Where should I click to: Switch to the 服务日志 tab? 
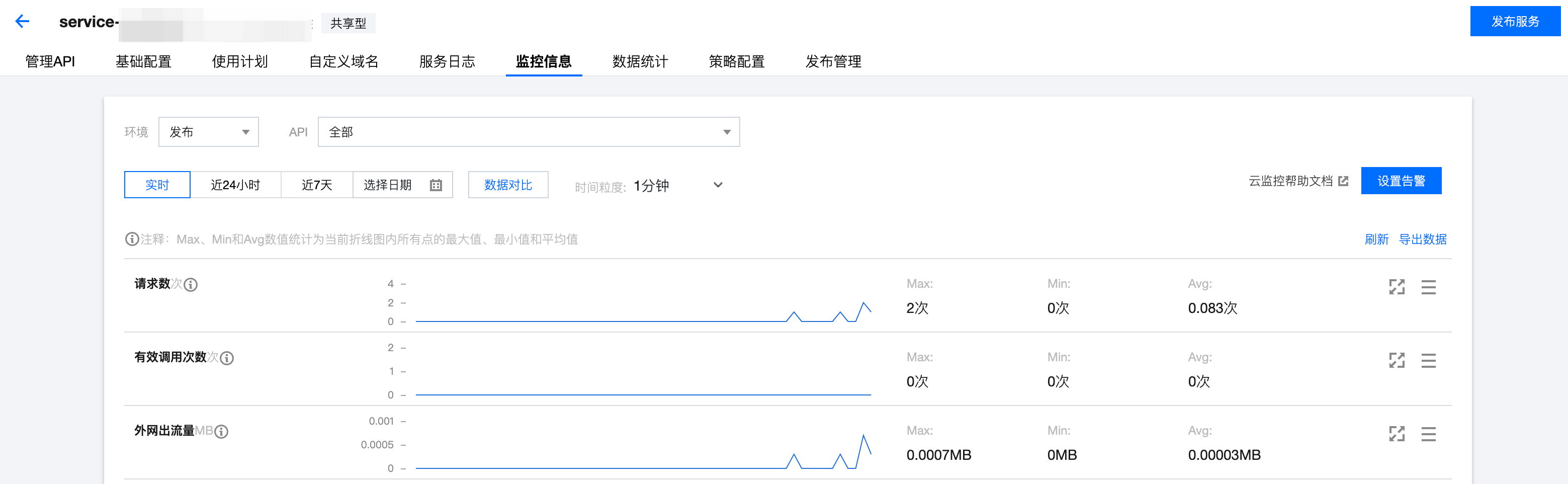tap(447, 61)
